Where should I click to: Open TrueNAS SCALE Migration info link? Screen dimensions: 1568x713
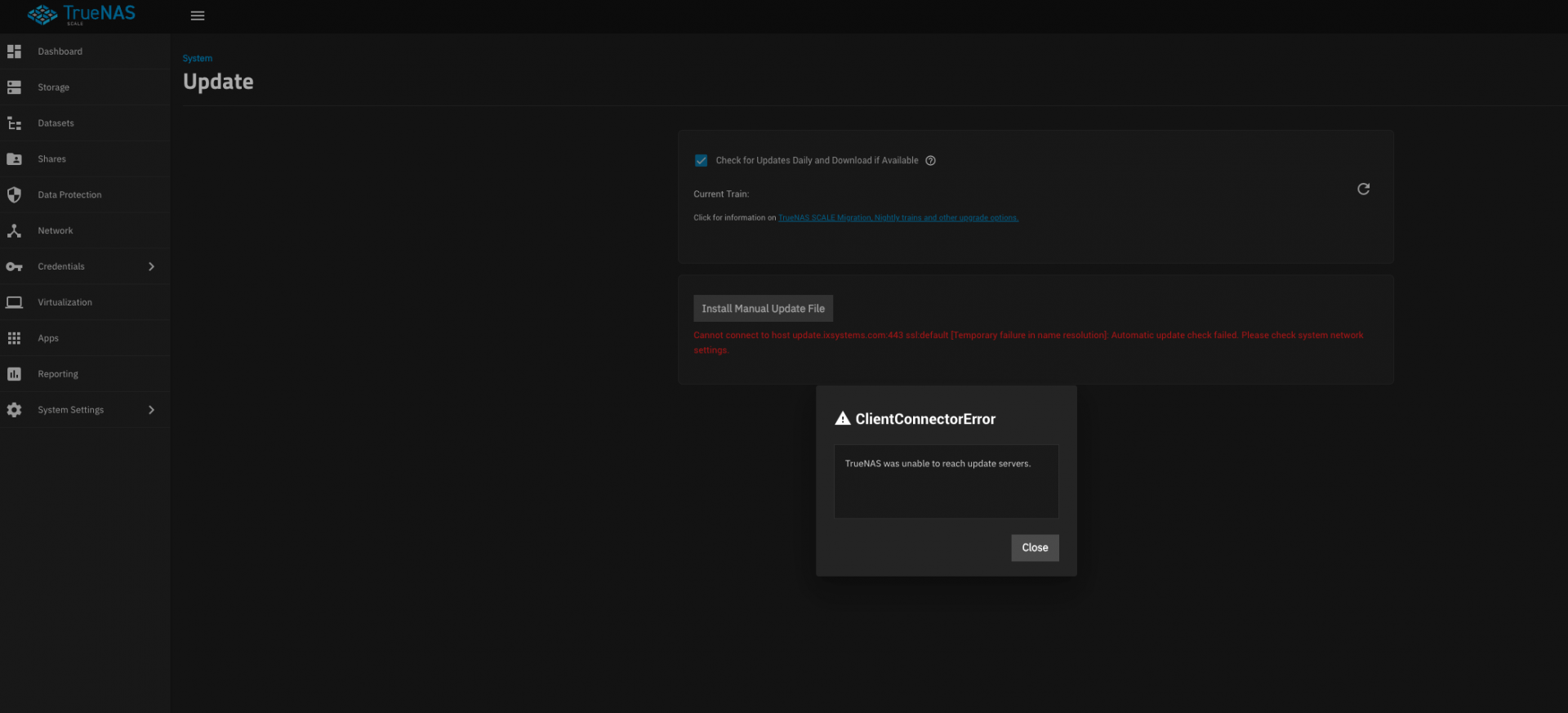(898, 218)
